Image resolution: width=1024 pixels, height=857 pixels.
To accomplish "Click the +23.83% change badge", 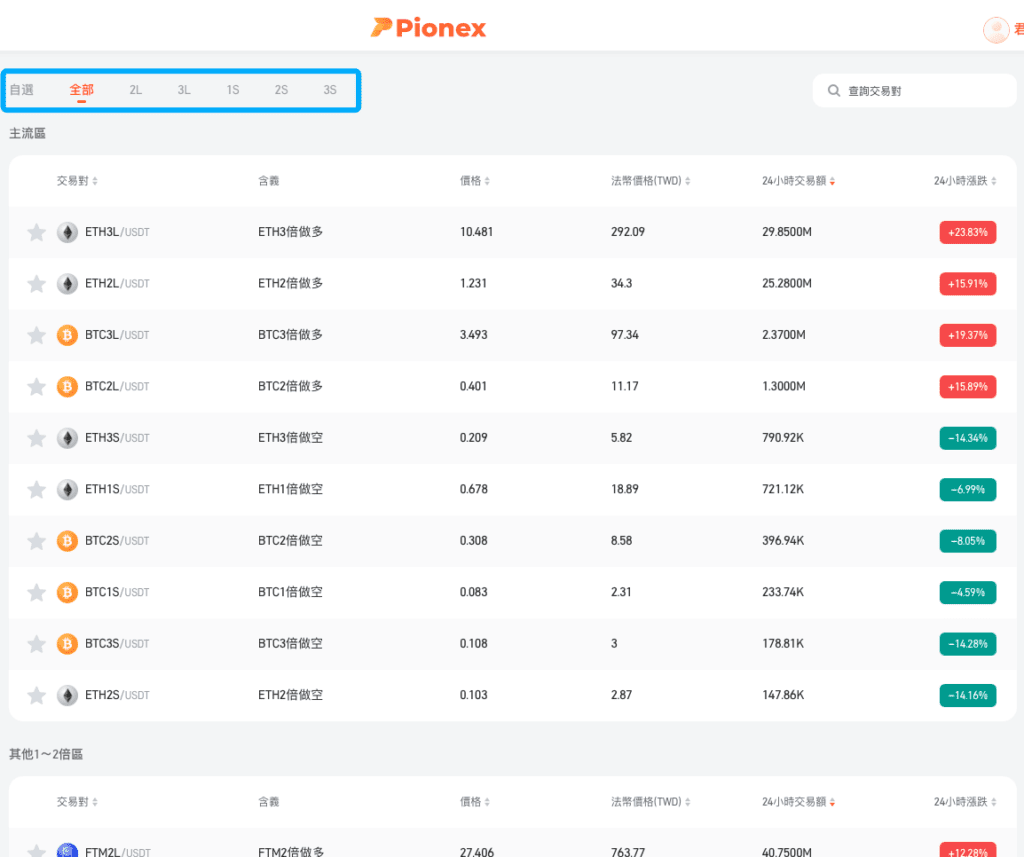I will (x=968, y=232).
